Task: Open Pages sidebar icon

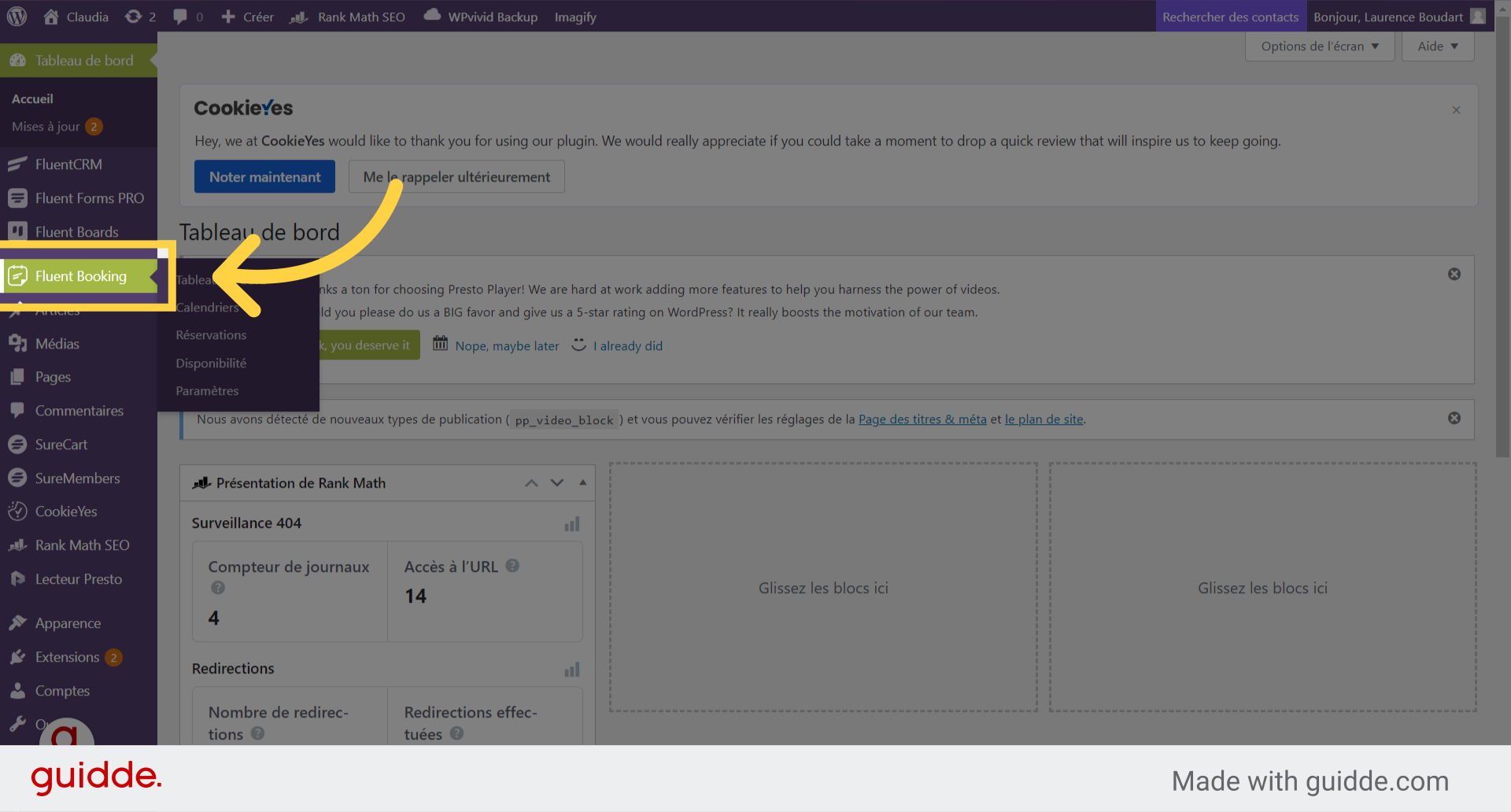Action: pos(17,377)
